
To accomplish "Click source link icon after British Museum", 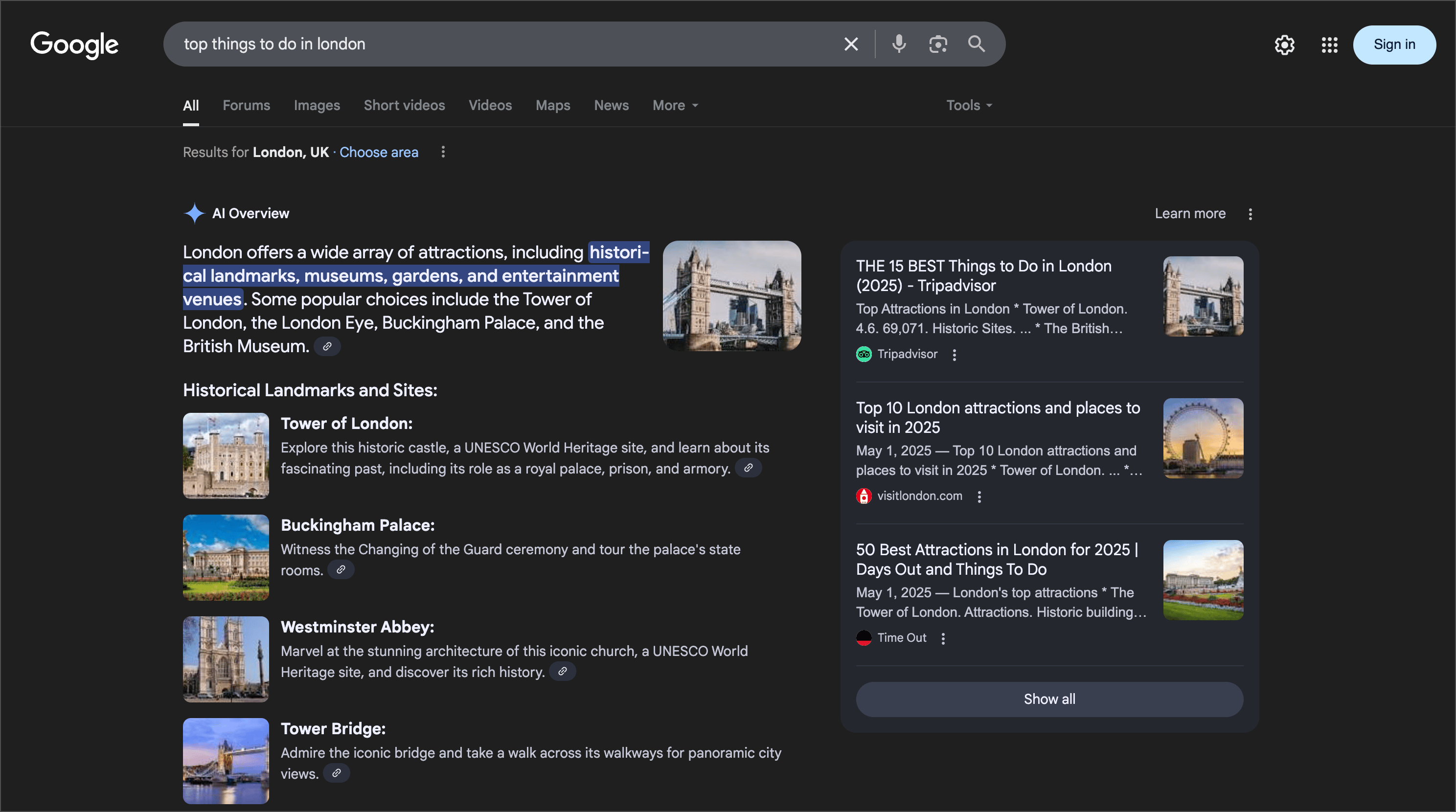I will [327, 346].
